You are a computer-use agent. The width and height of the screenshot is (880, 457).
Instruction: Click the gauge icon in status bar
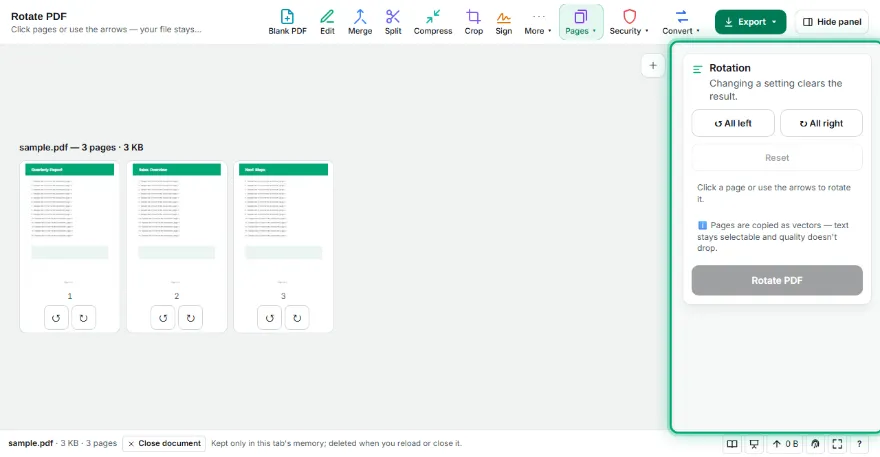(x=815, y=444)
